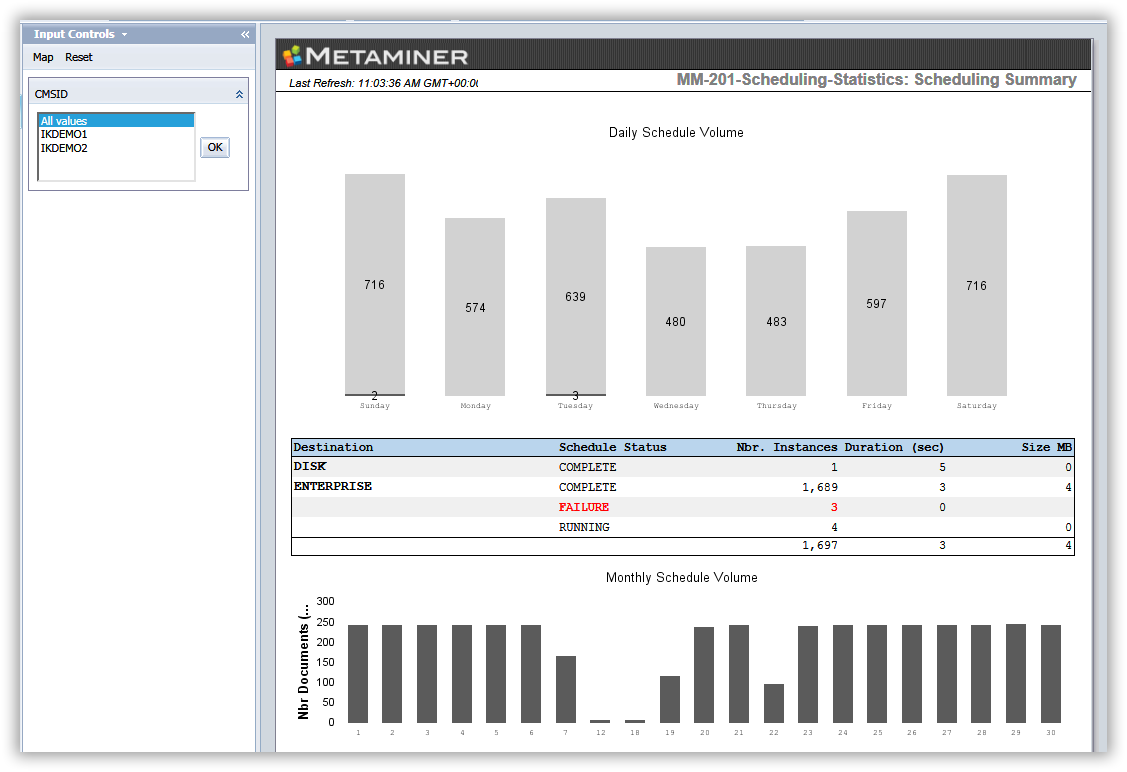The height and width of the screenshot is (772, 1127).
Task: Click the Nbr. Instances column header
Action: pyautogui.click(x=787, y=447)
